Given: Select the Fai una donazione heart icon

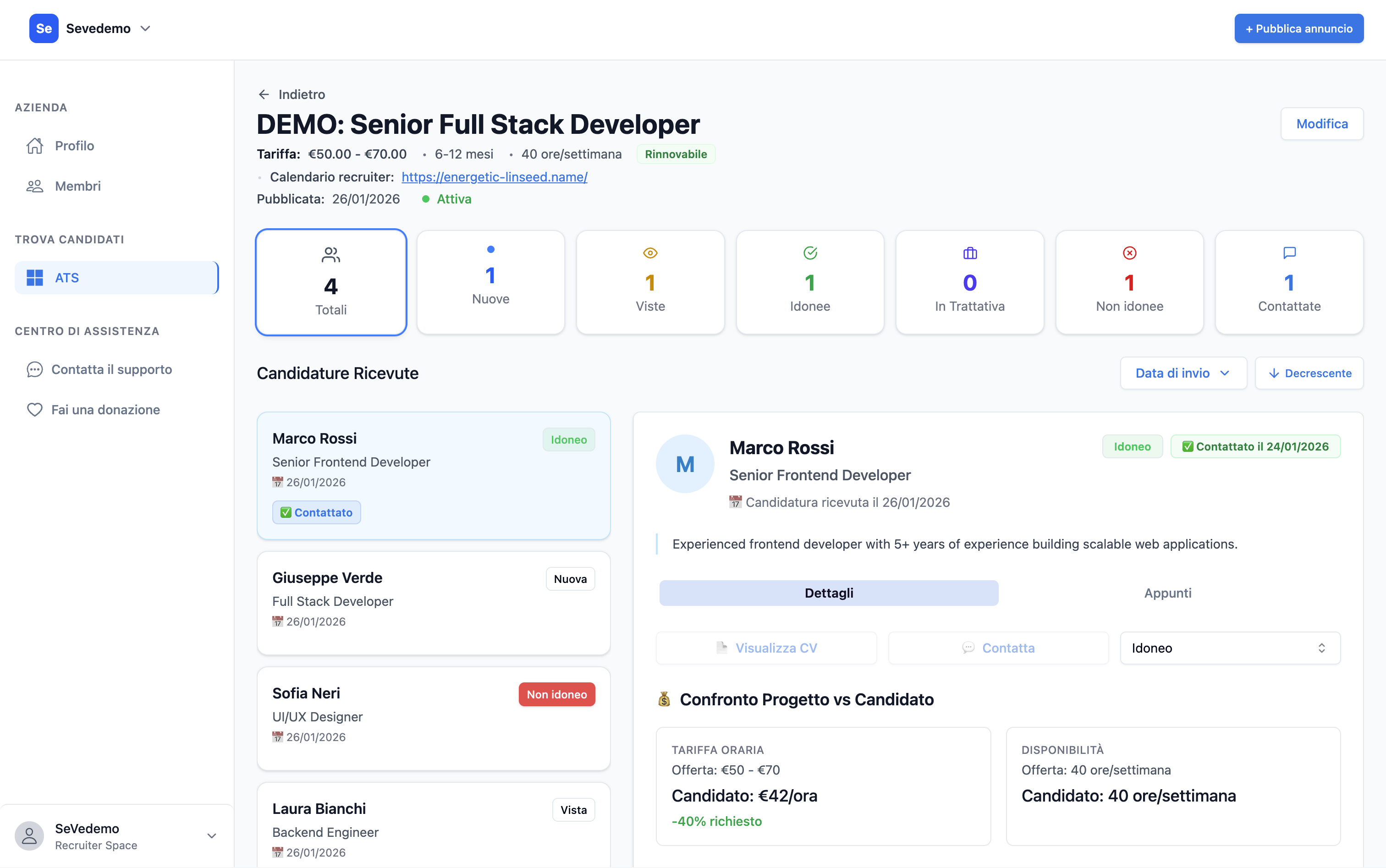Looking at the screenshot, I should [x=34, y=409].
